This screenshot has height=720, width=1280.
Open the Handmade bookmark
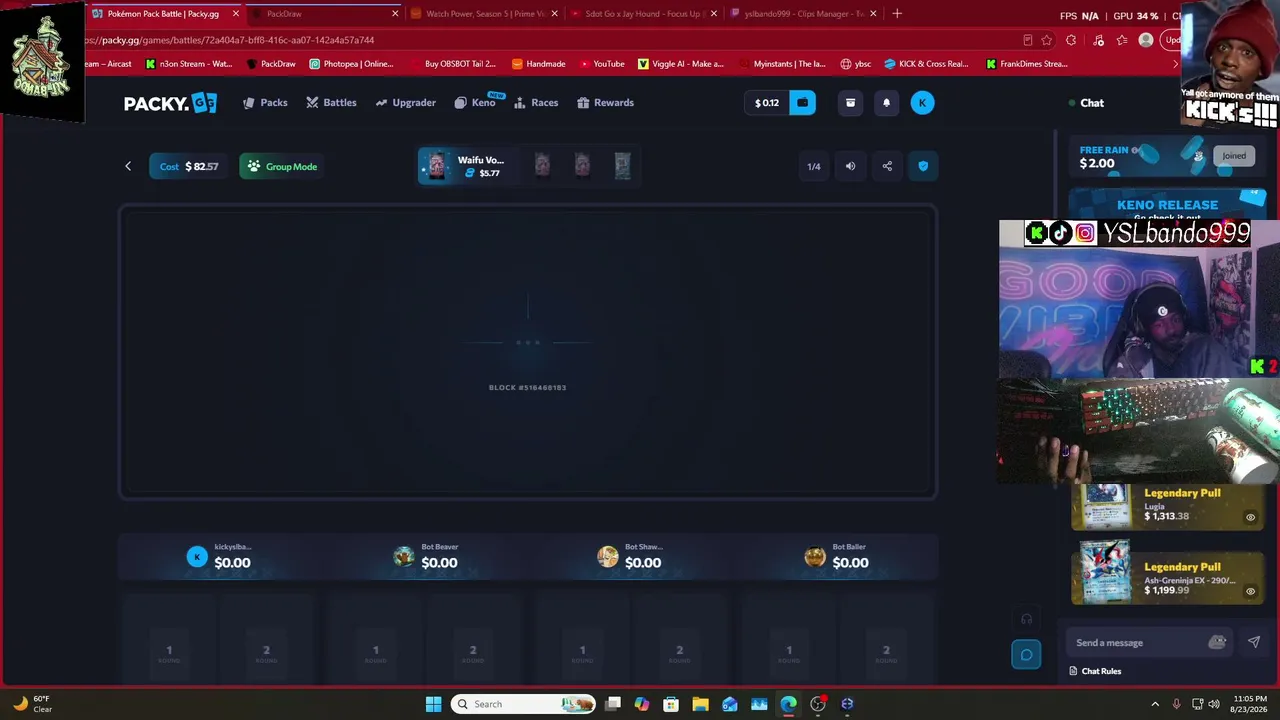point(538,64)
